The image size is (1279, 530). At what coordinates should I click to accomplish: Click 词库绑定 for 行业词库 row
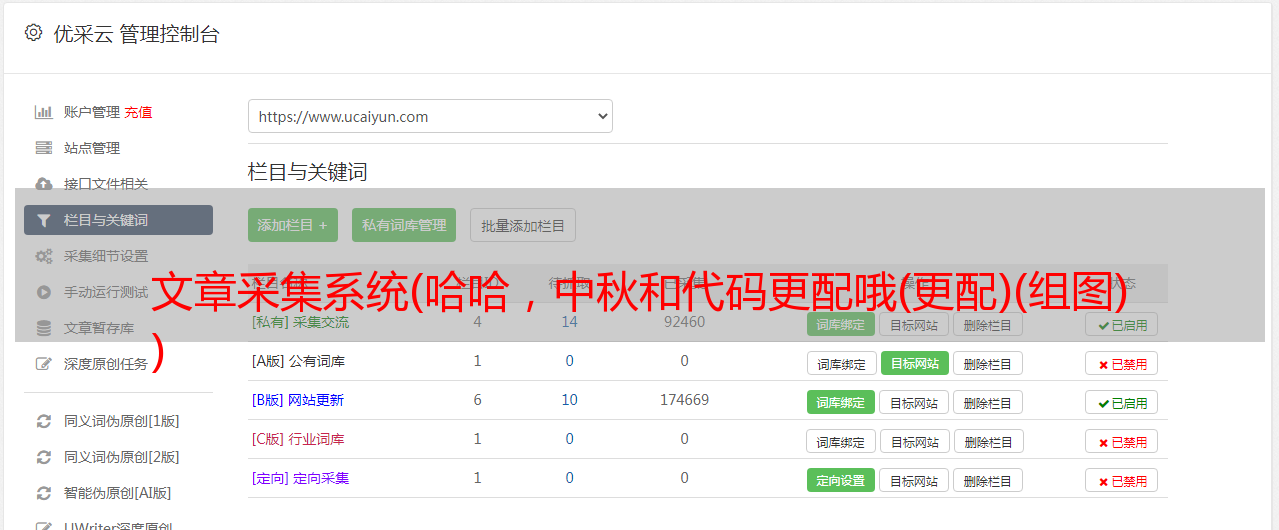pyautogui.click(x=841, y=441)
